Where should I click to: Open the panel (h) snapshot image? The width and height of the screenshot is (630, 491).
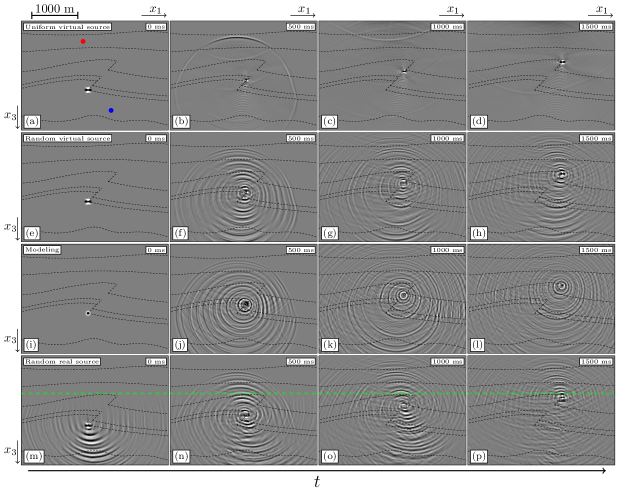point(541,186)
